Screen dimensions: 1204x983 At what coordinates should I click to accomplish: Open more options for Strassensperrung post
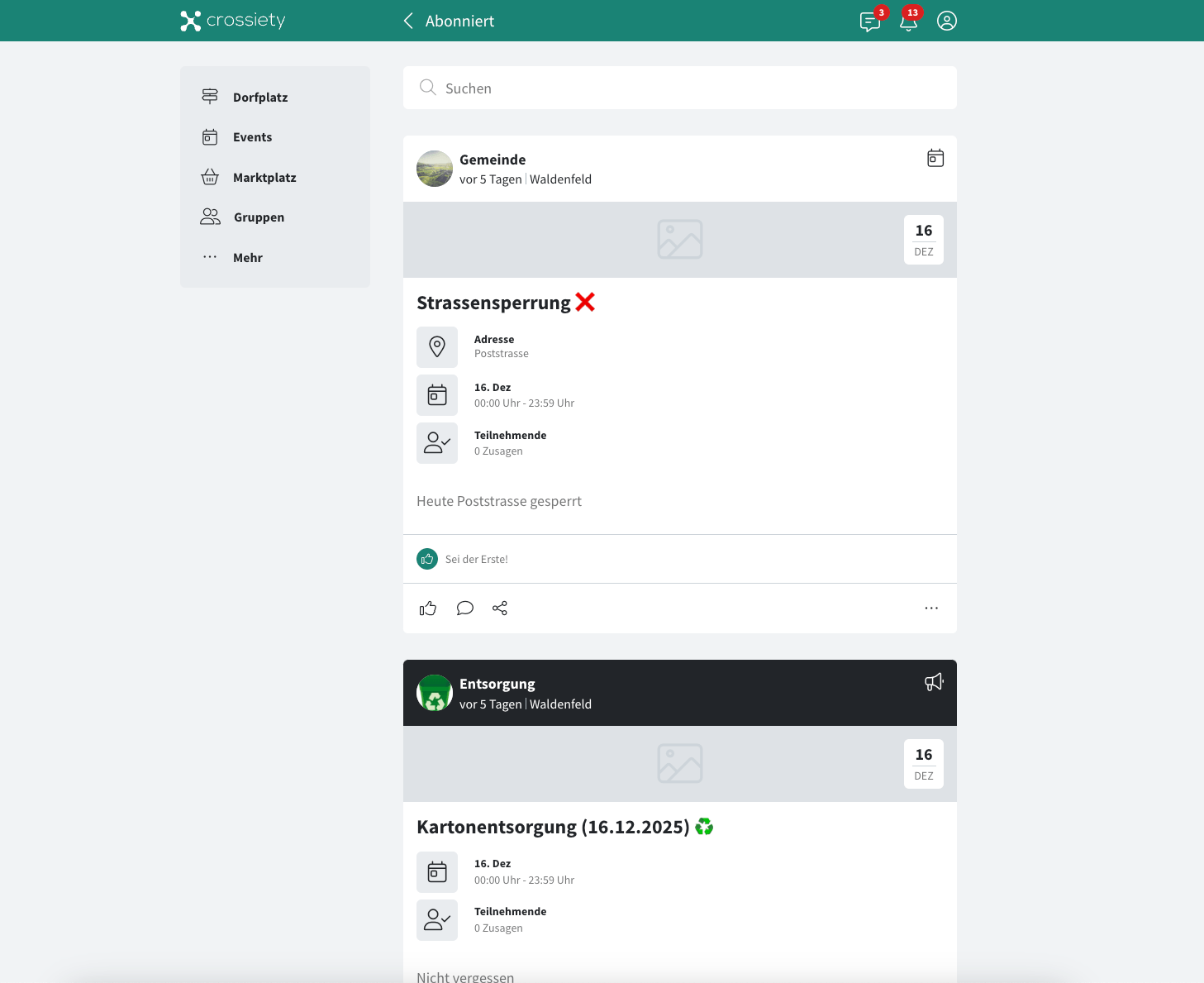pyautogui.click(x=931, y=608)
